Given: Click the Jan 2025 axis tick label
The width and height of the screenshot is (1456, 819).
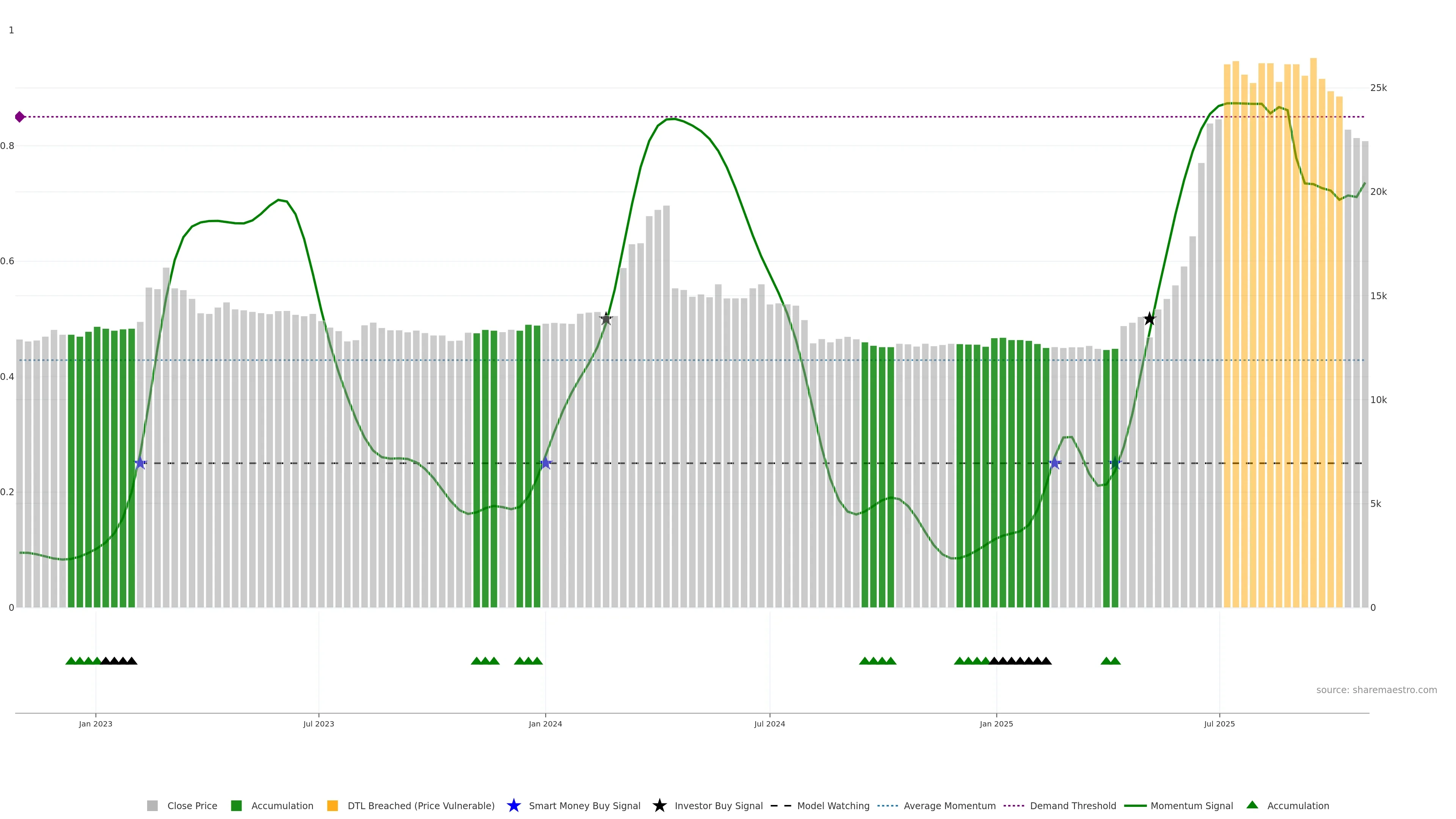Looking at the screenshot, I should [x=996, y=723].
